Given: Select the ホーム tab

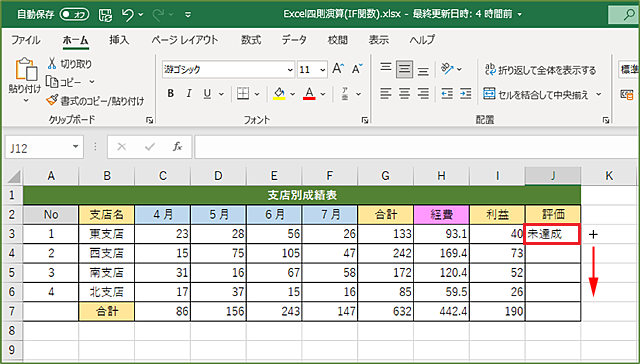Looking at the screenshot, I should pos(76,40).
